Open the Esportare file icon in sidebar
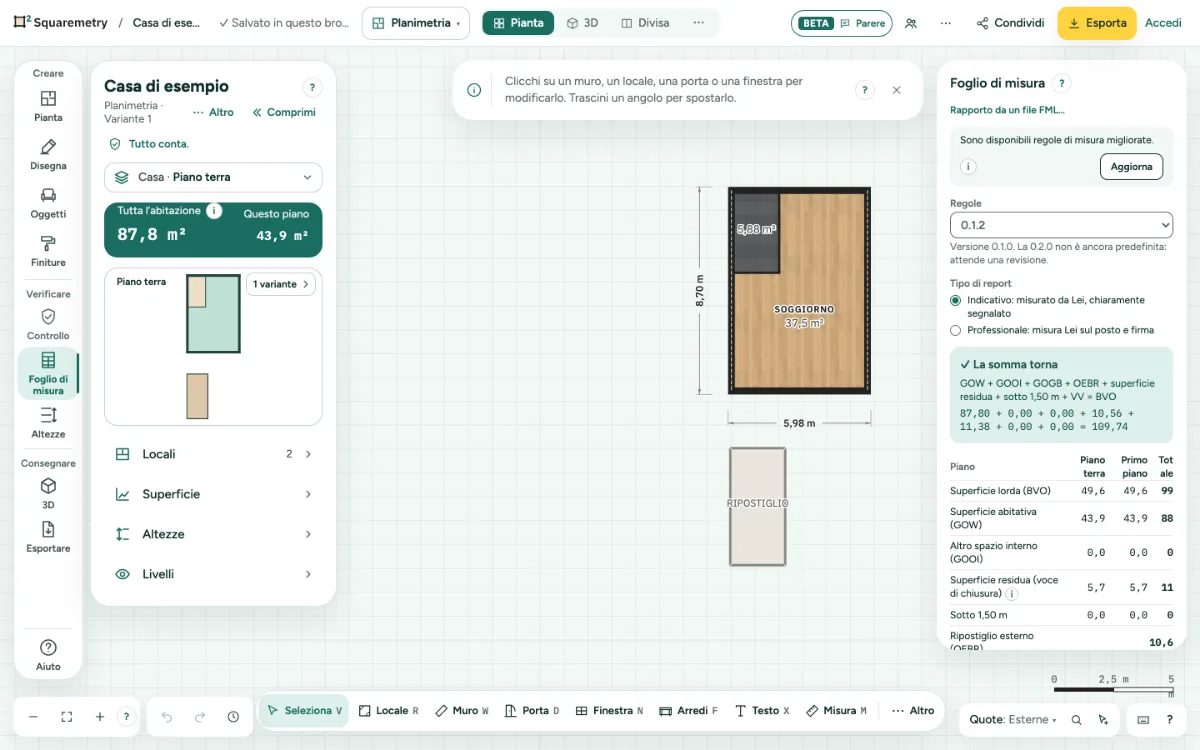 click(x=48, y=537)
